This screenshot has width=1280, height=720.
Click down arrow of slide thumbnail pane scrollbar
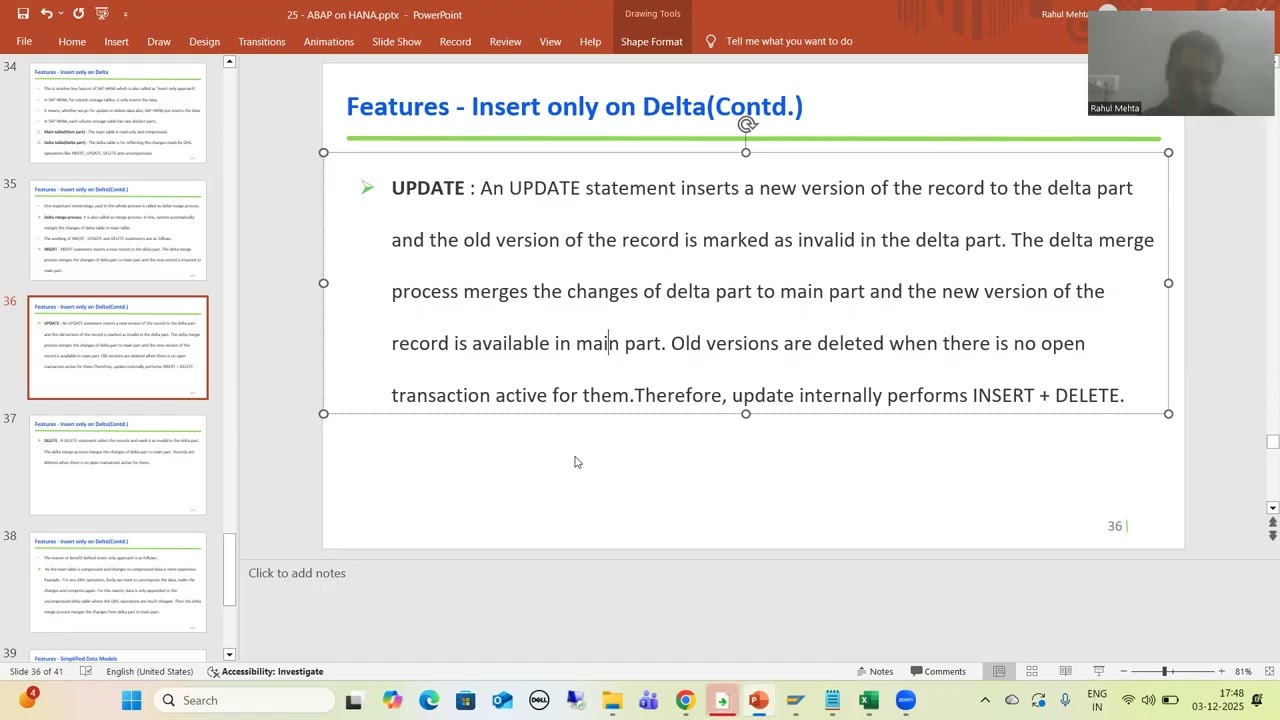229,654
